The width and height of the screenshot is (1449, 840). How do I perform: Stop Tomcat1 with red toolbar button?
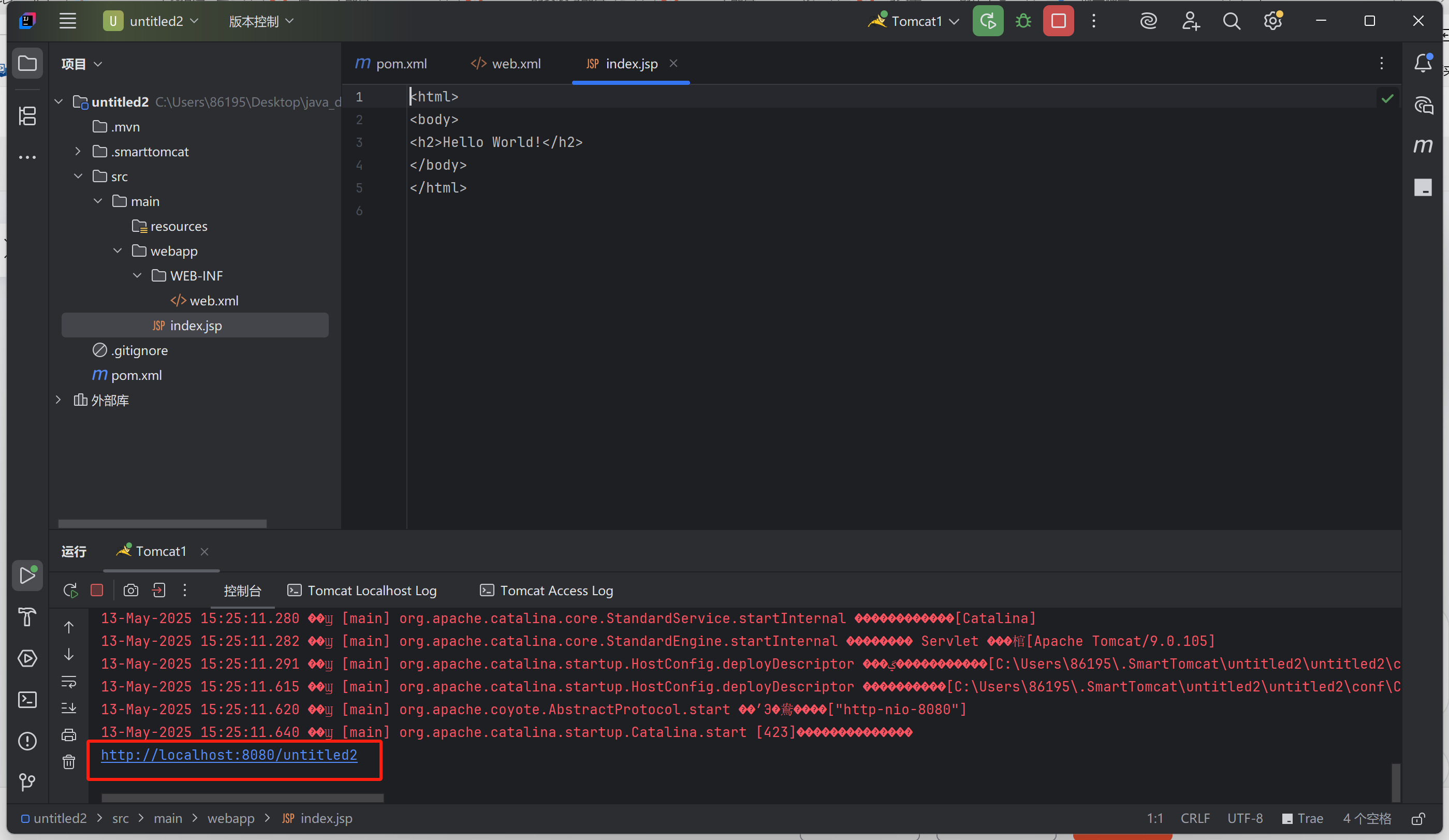click(x=1059, y=21)
